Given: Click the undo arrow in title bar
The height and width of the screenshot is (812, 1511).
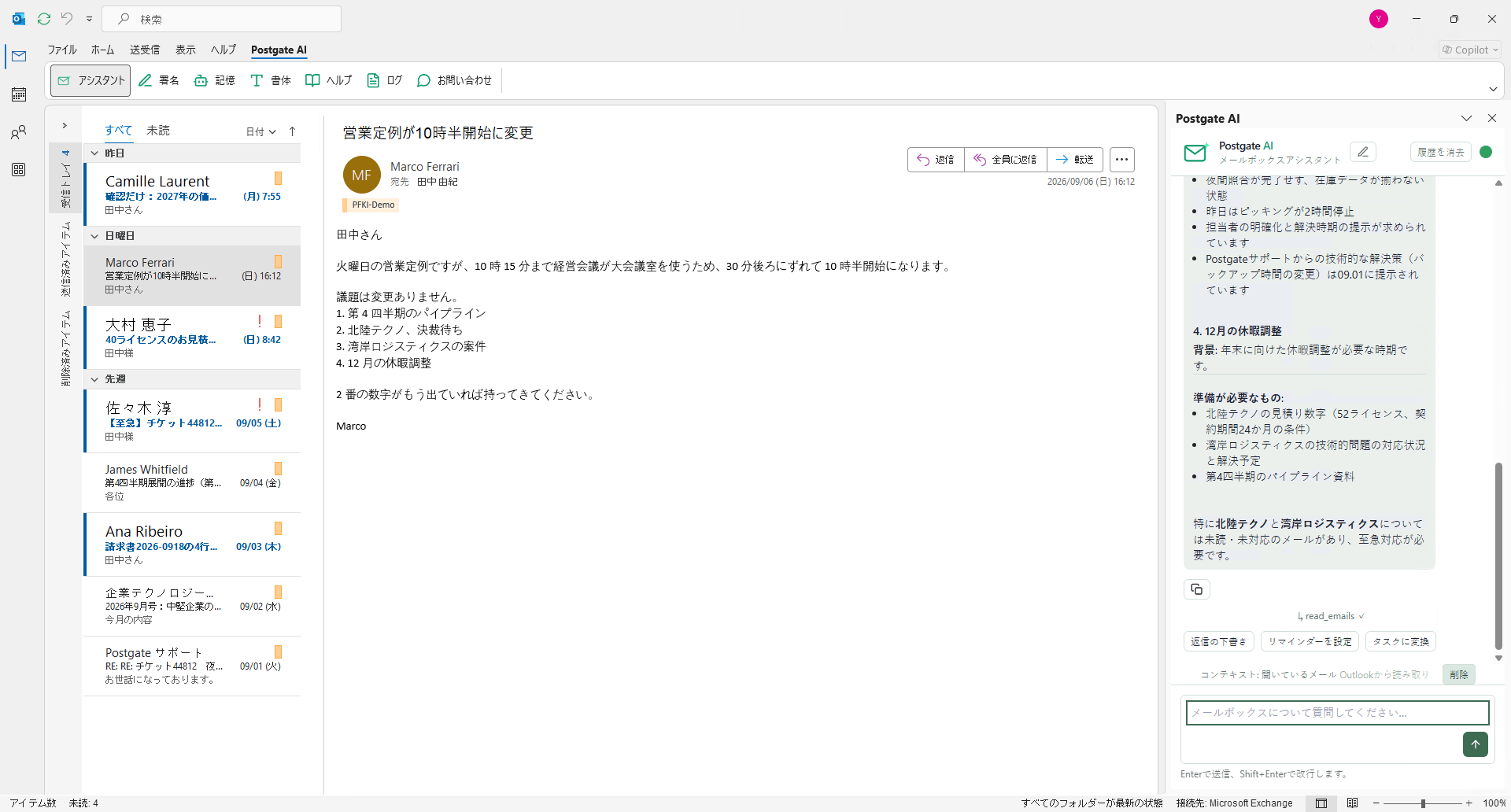Looking at the screenshot, I should tap(67, 19).
